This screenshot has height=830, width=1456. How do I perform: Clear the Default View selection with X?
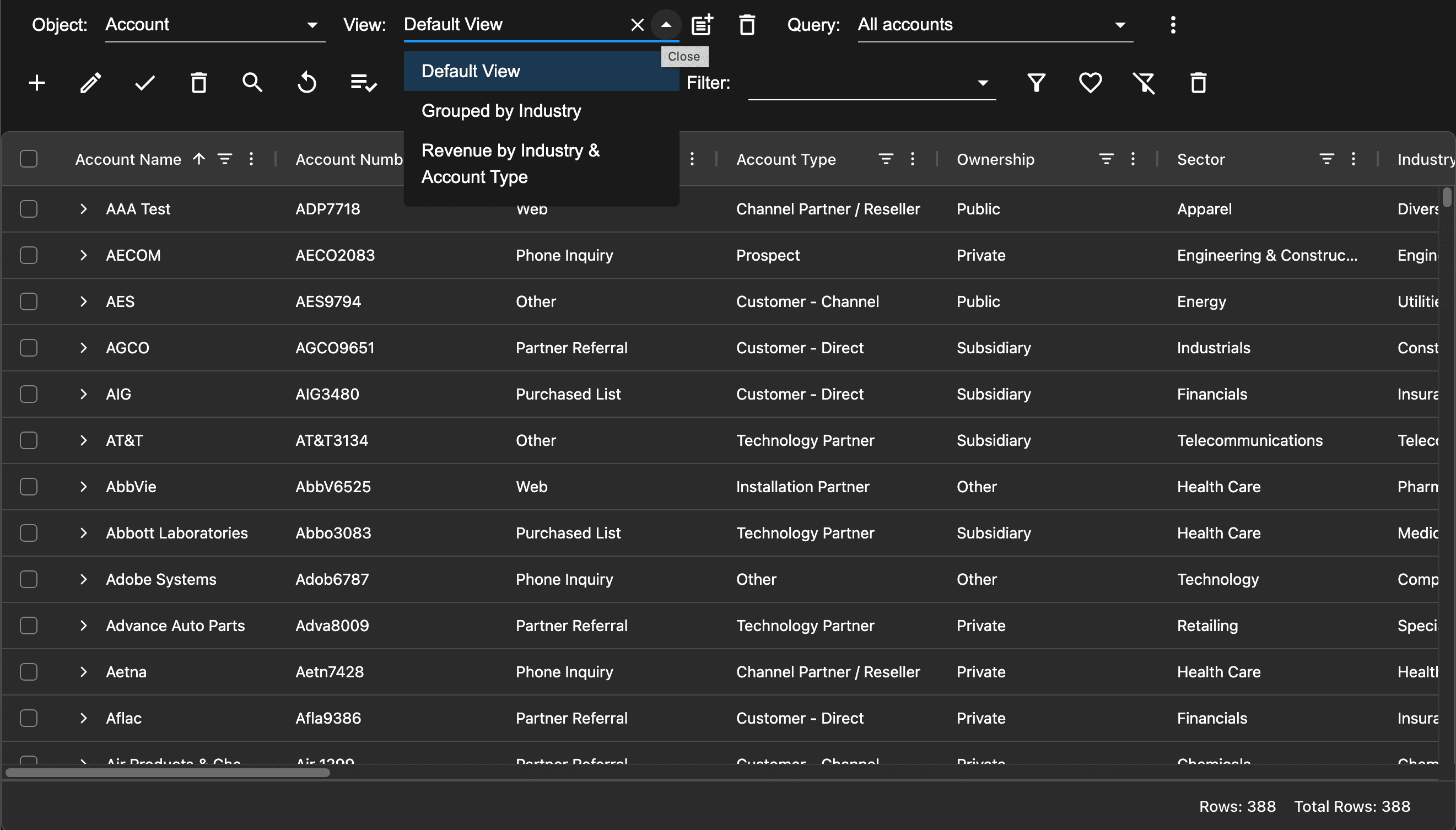[637, 24]
